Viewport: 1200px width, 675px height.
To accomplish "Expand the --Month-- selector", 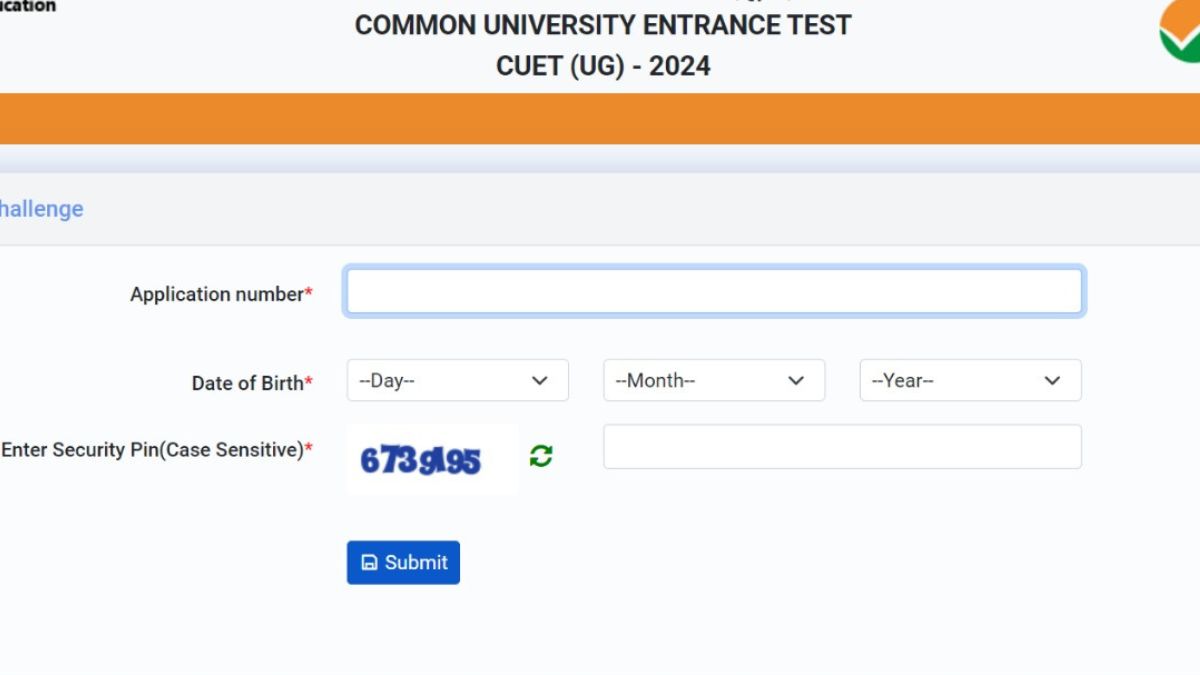I will tap(713, 381).
